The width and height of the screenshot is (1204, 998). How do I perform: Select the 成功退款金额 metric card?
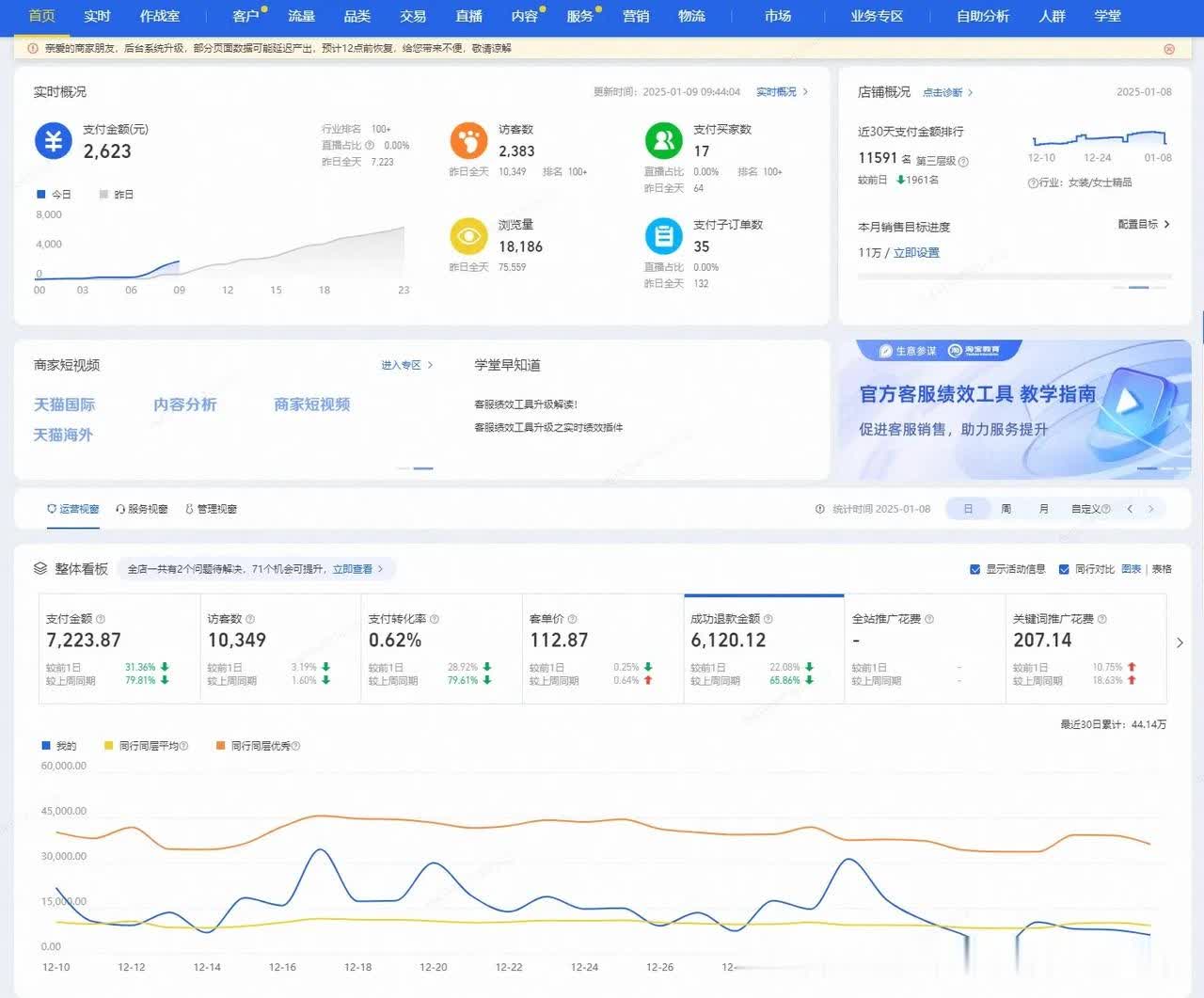pos(764,649)
